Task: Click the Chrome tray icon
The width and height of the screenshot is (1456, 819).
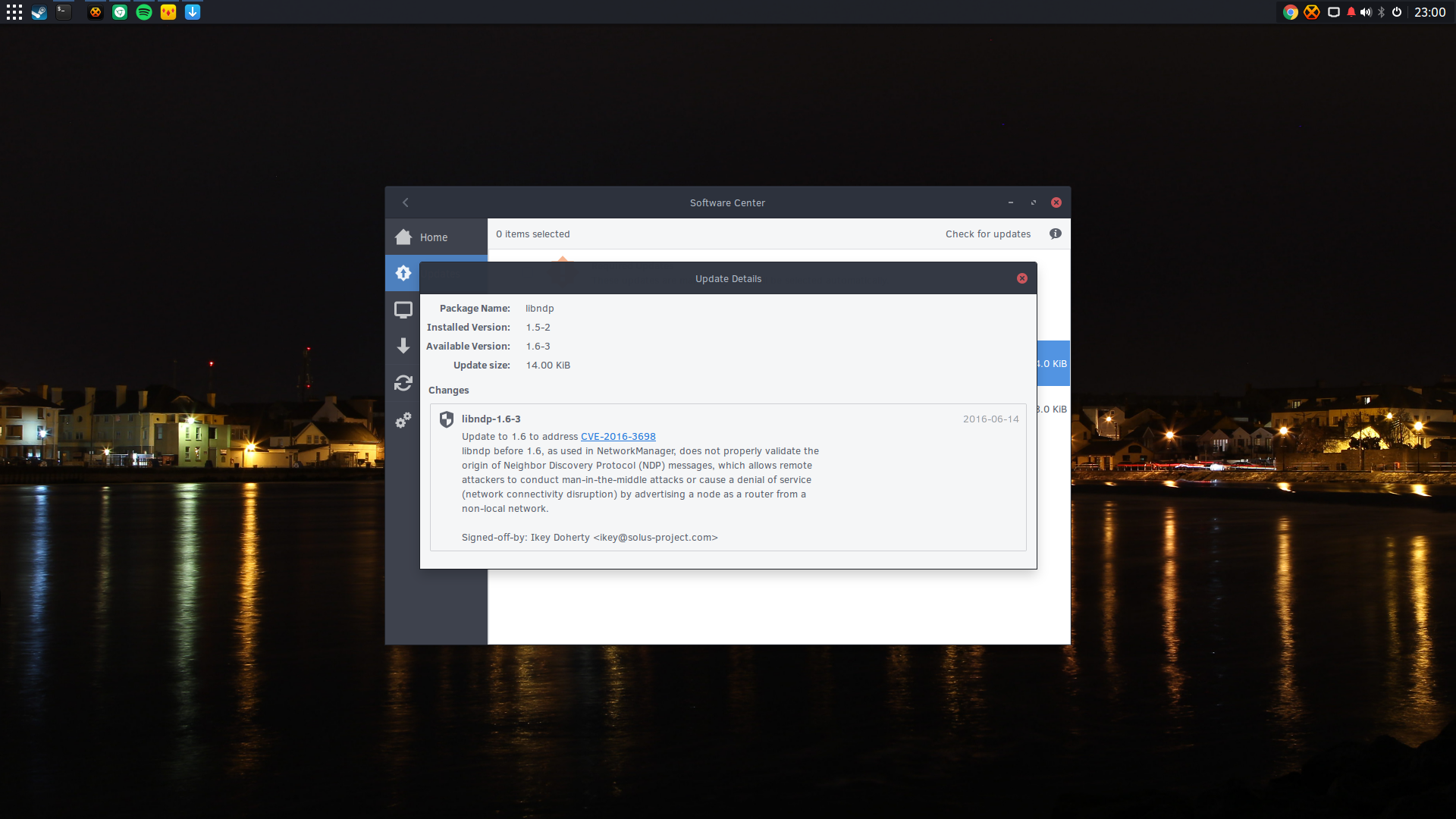Action: 1290,12
